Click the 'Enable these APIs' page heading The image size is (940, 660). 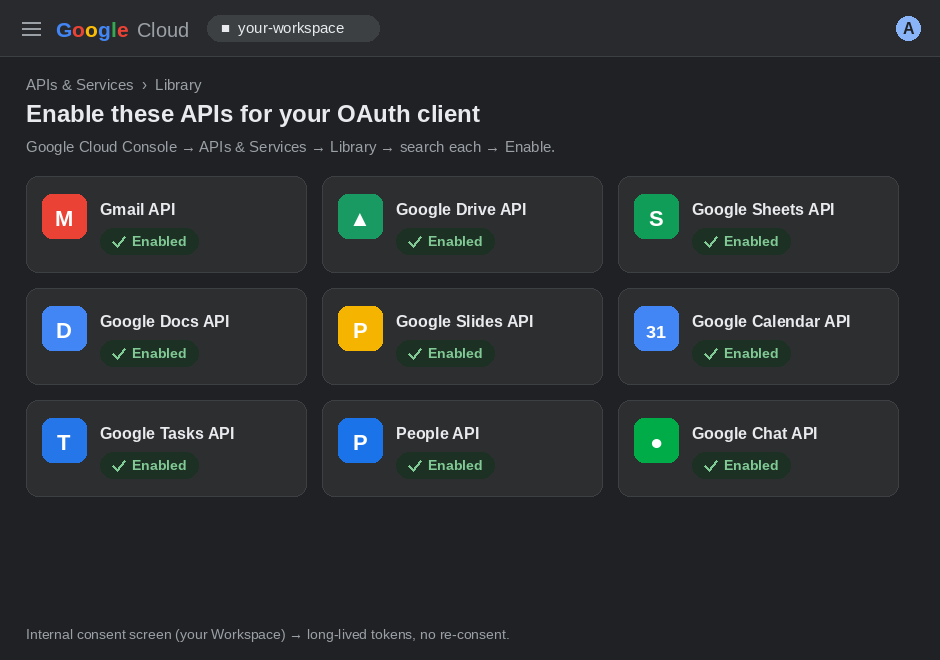point(253,114)
